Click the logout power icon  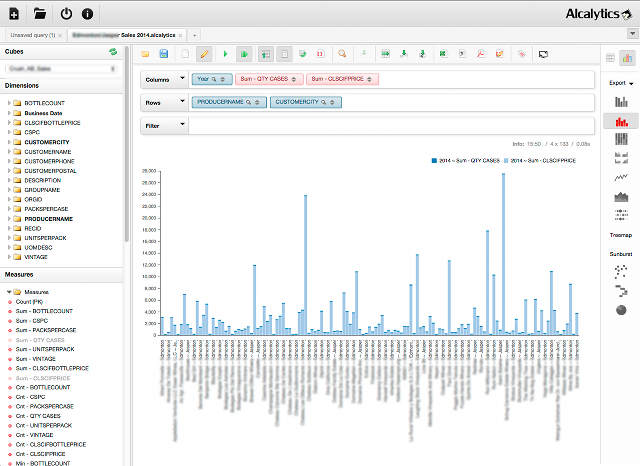(66, 14)
